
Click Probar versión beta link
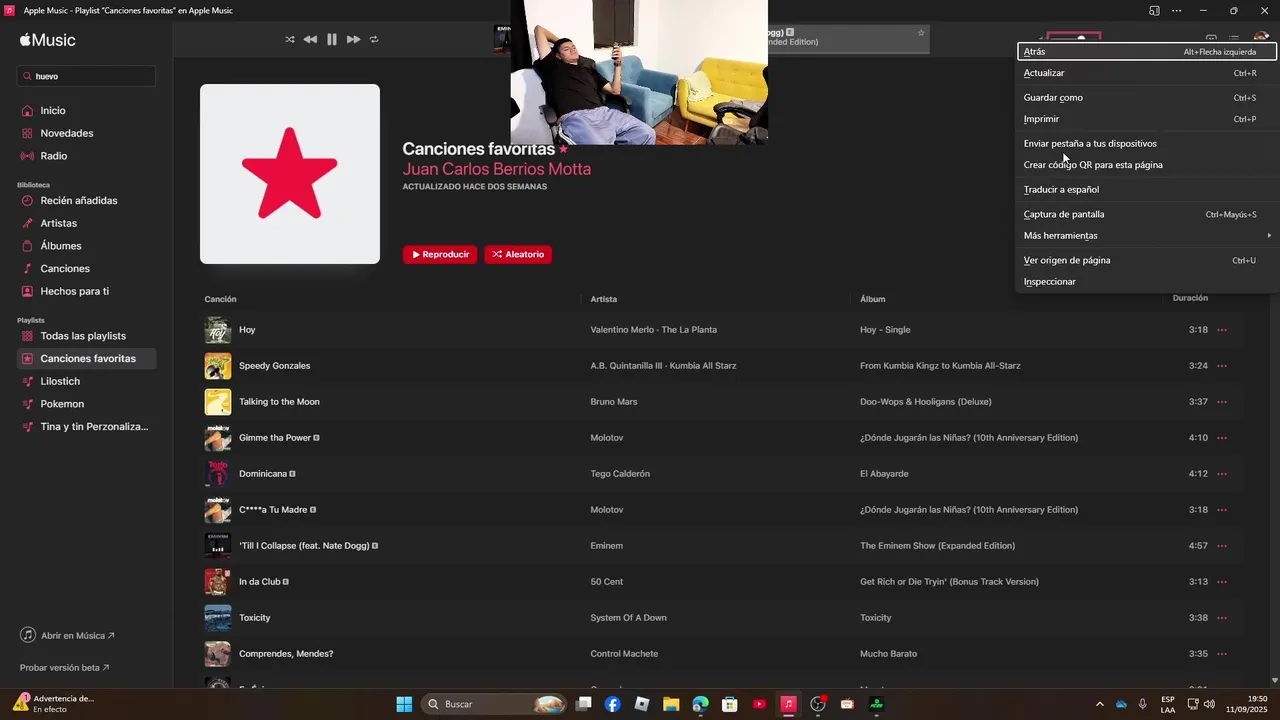coord(65,668)
